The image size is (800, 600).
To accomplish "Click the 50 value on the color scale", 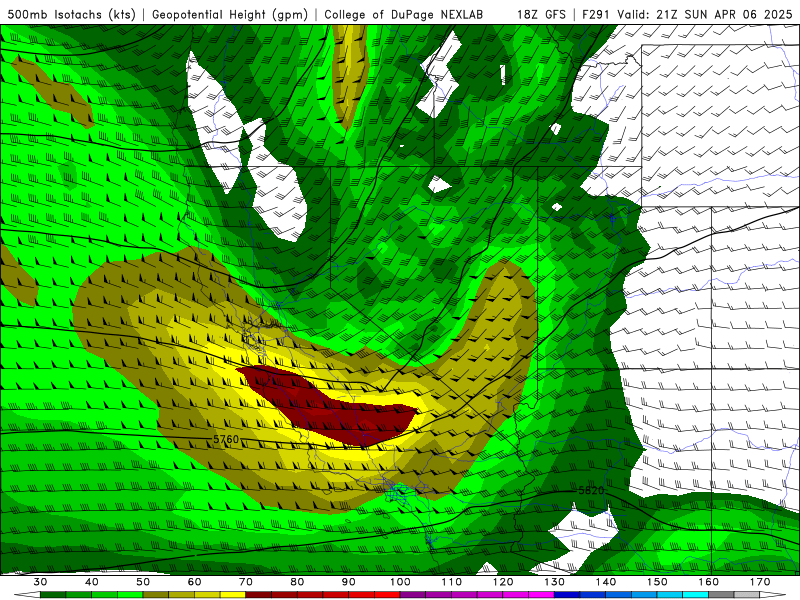I will (x=143, y=582).
